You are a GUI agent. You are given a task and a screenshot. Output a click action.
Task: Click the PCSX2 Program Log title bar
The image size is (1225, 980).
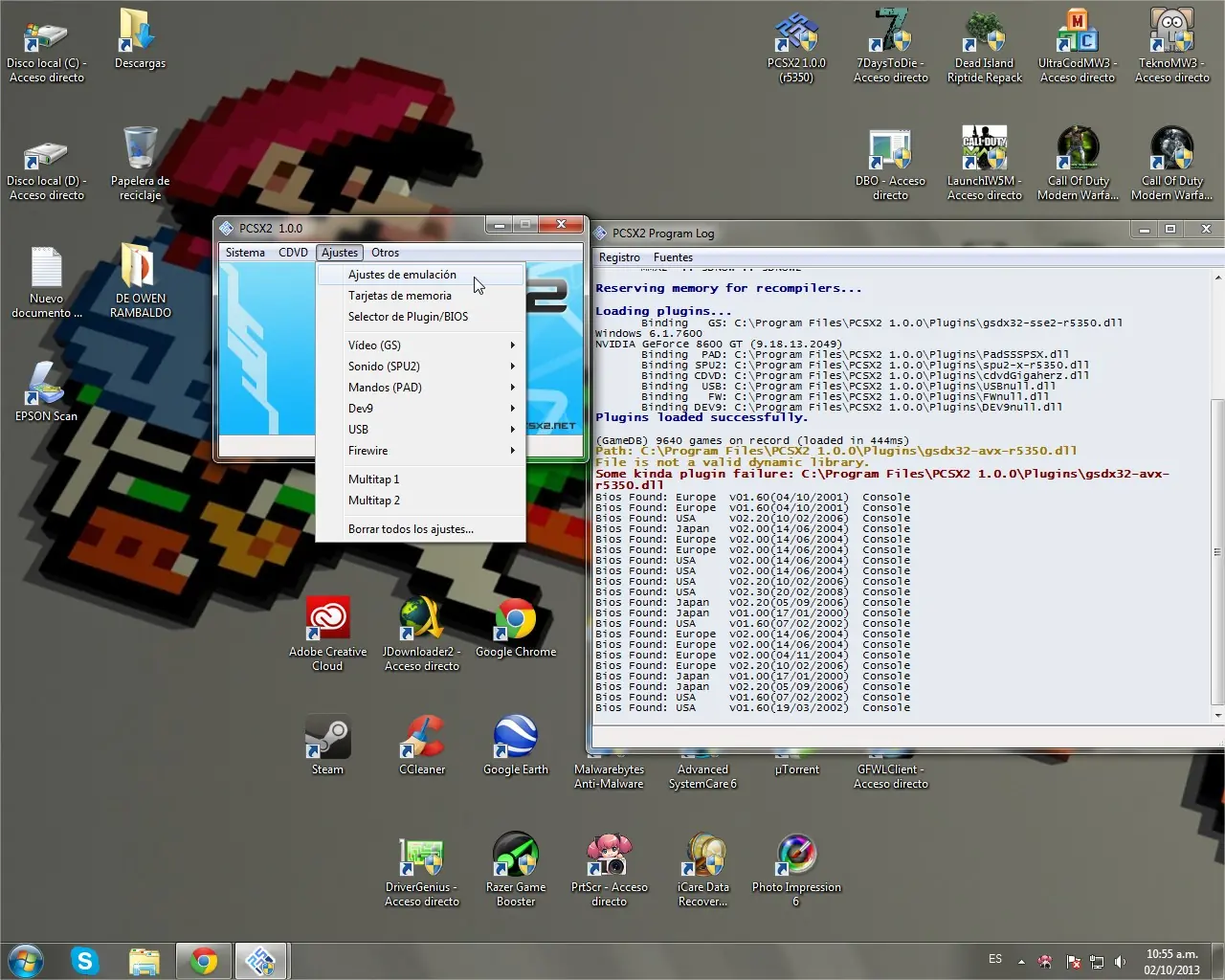click(861, 233)
